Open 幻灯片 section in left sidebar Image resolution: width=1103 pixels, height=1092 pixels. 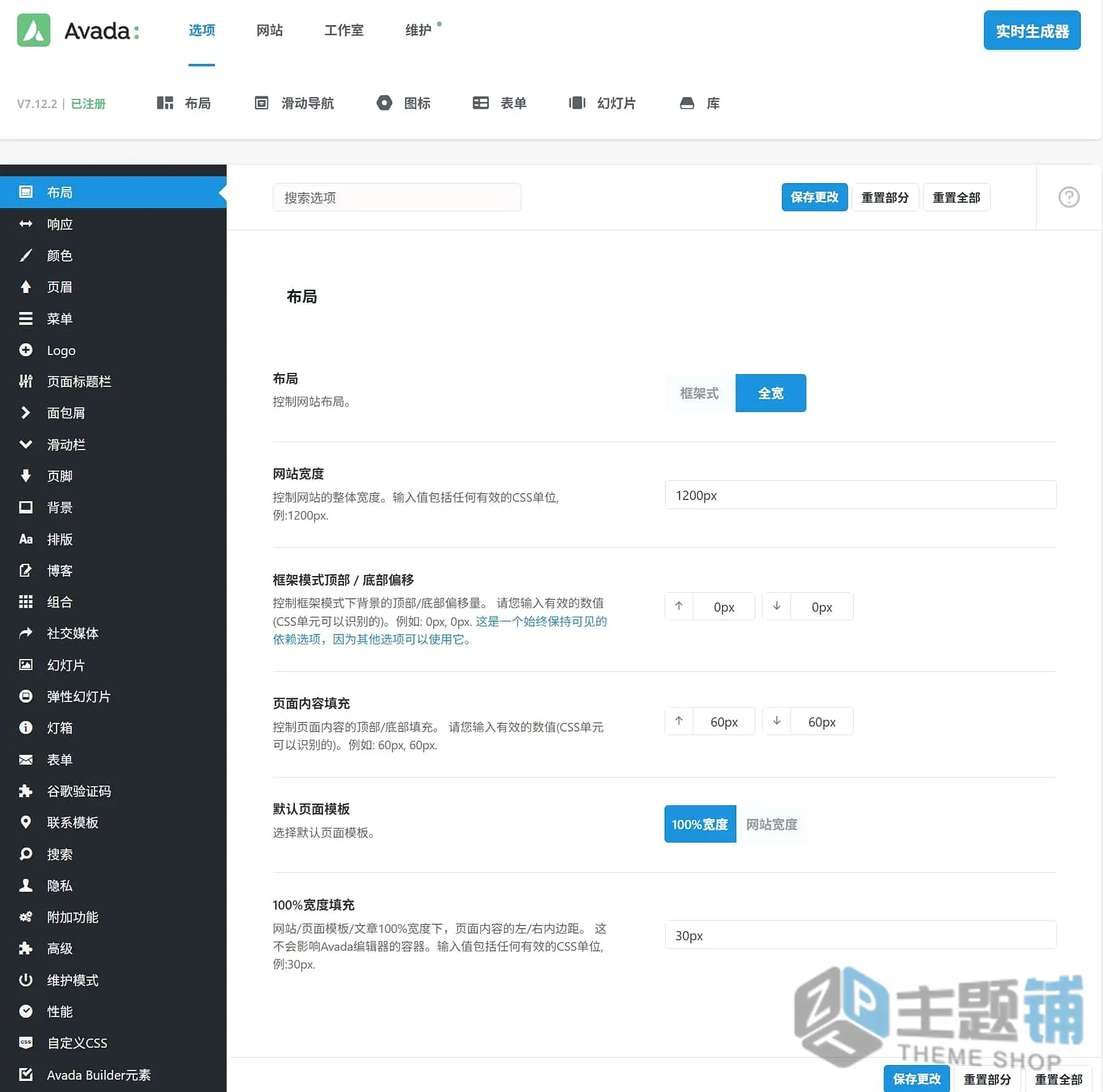coord(113,665)
